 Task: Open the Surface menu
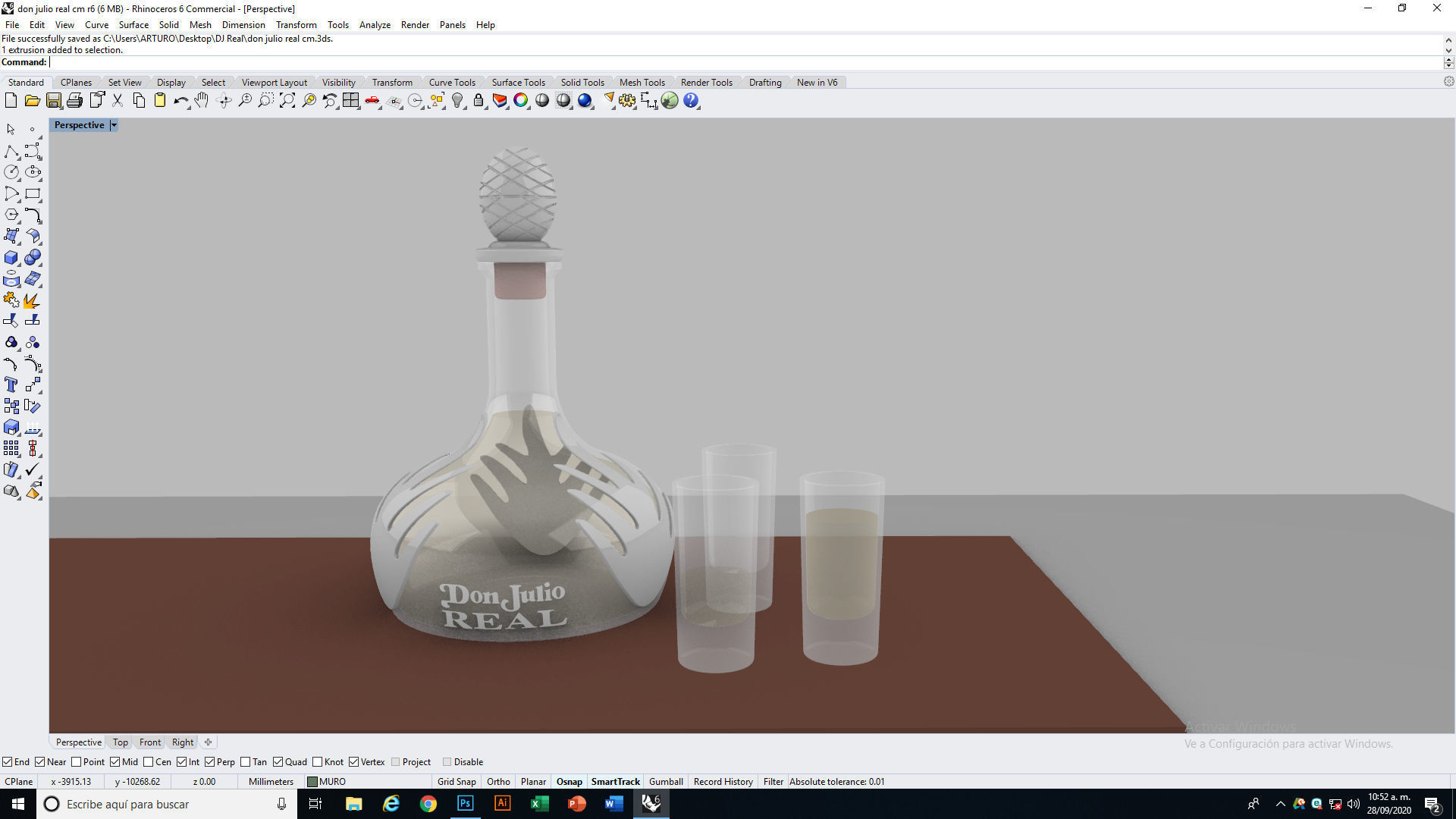point(133,25)
